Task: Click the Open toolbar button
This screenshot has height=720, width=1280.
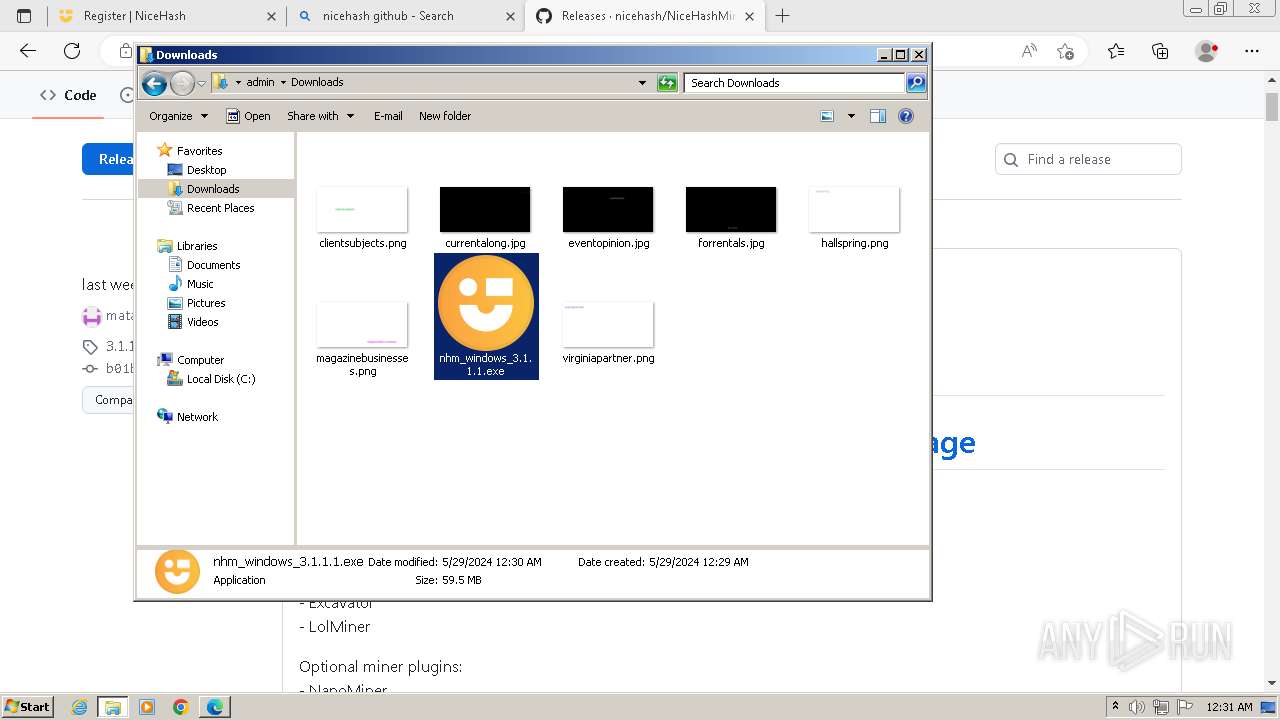Action: (x=248, y=116)
